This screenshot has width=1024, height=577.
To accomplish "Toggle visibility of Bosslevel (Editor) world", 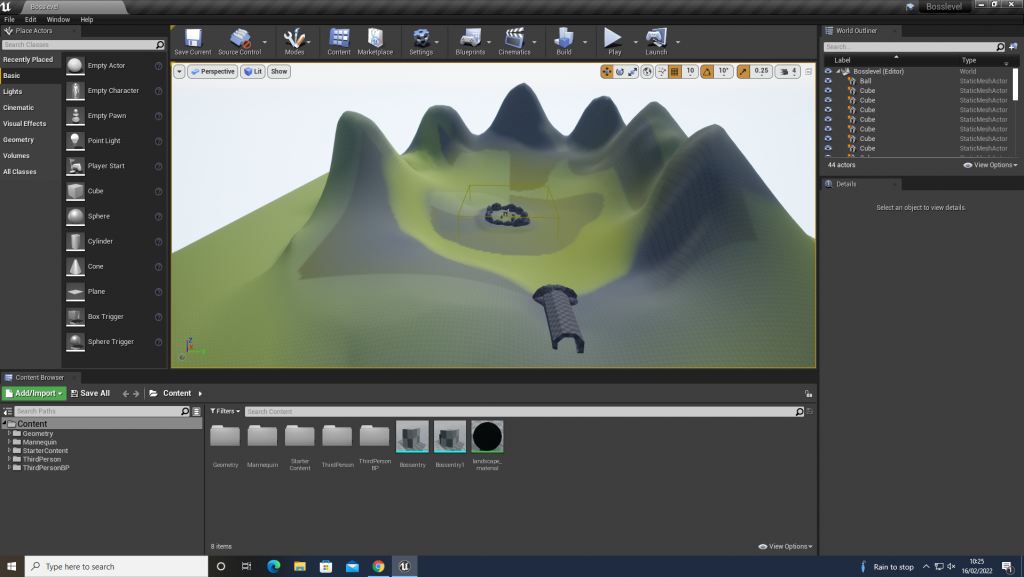I will pos(828,71).
